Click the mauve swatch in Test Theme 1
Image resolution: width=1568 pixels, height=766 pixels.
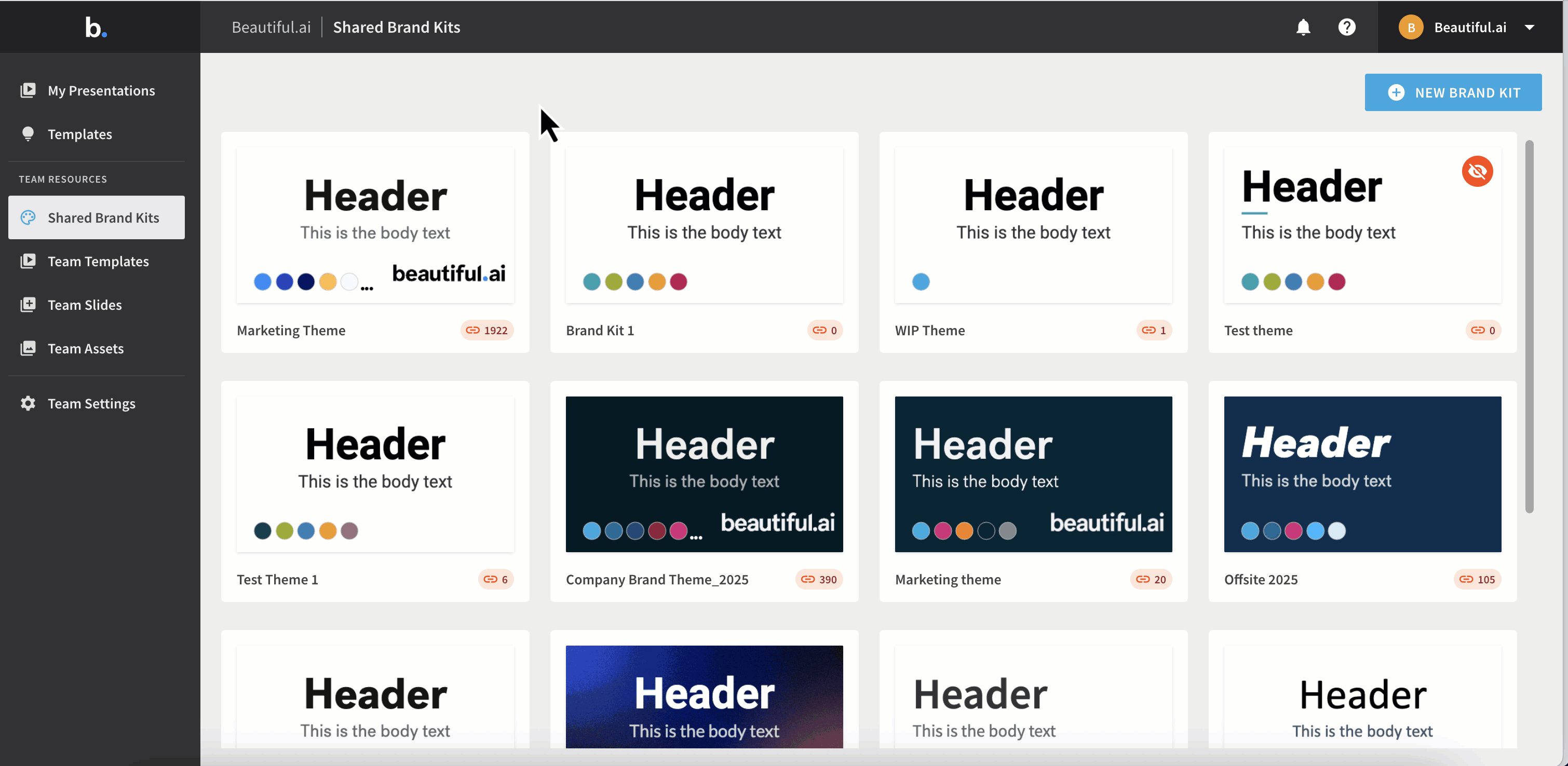349,530
